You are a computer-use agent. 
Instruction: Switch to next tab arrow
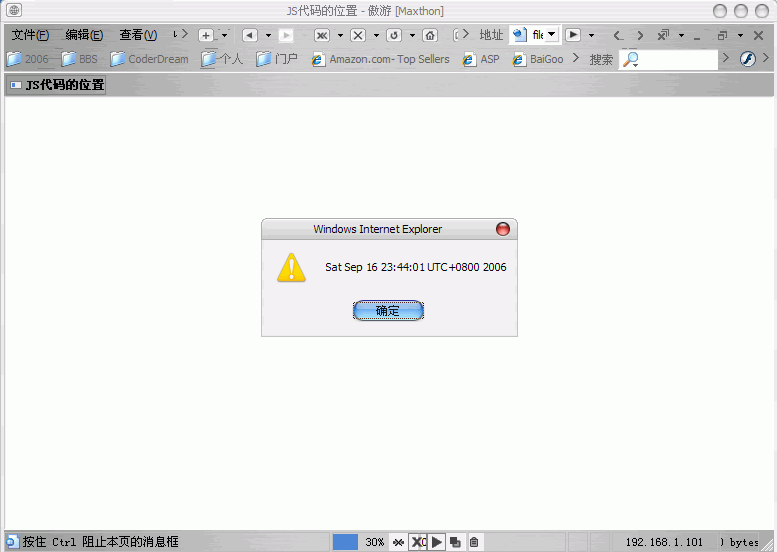click(x=640, y=35)
